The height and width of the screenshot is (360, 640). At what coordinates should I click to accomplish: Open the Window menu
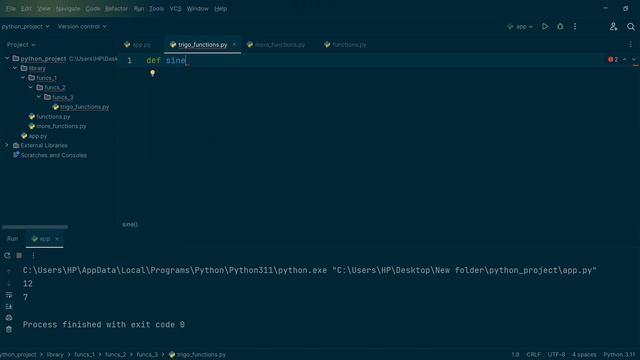coord(198,9)
